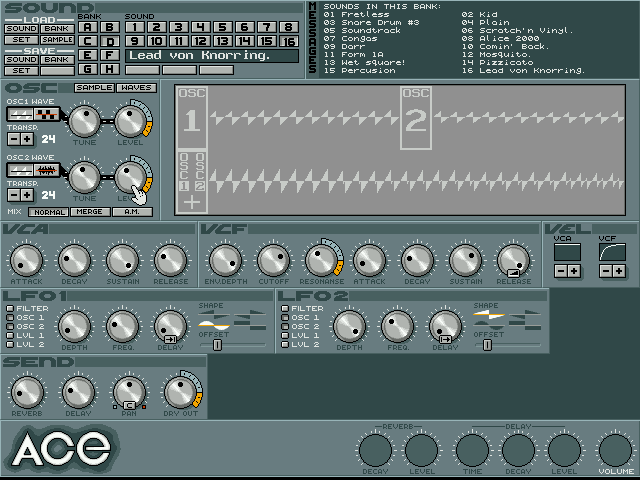The image size is (640, 480).
Task: Select the OSC2 sample waveform icon
Action: point(45,171)
